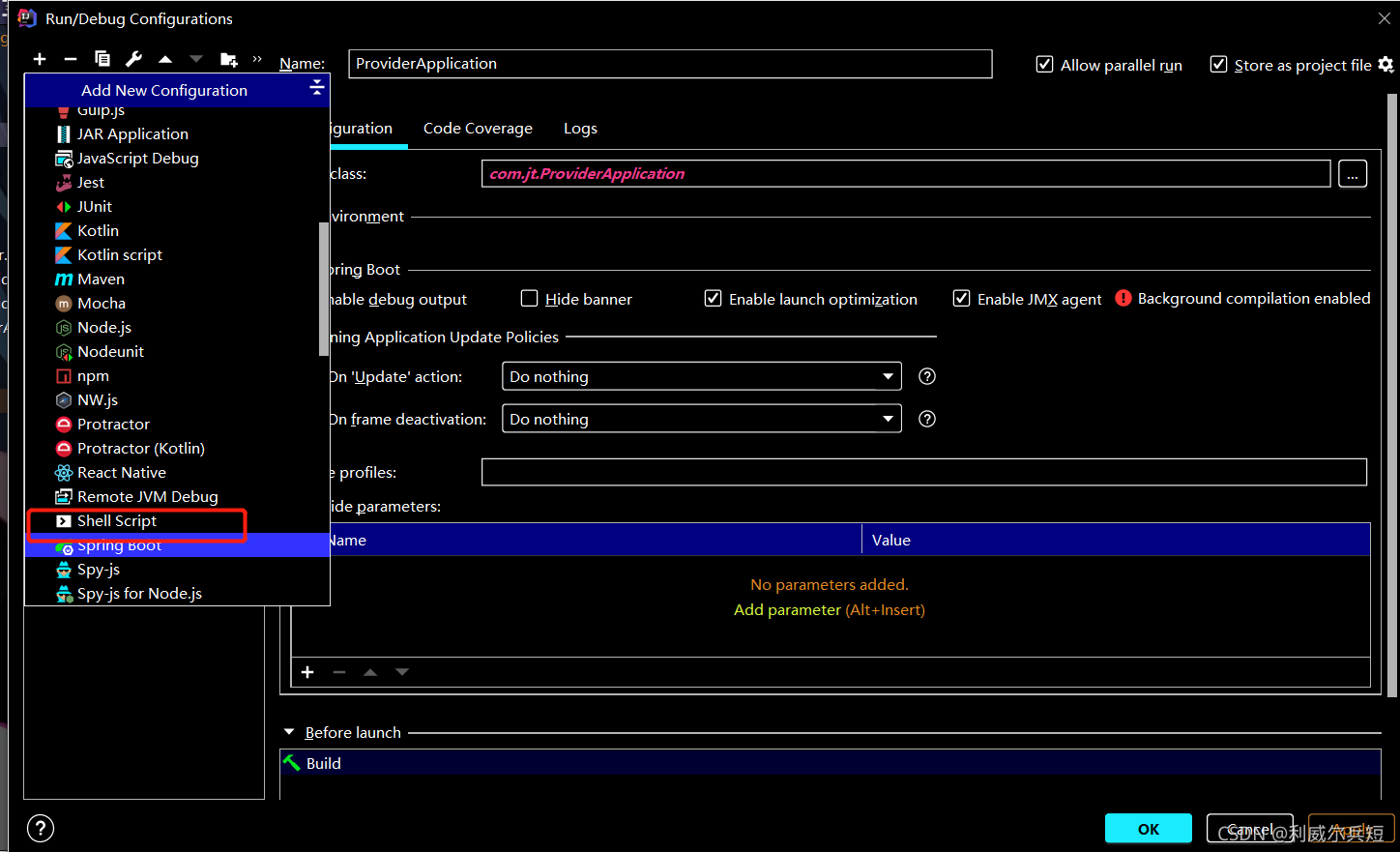Toggle Store as project file checkbox
The height and width of the screenshot is (852, 1400).
tap(1218, 64)
